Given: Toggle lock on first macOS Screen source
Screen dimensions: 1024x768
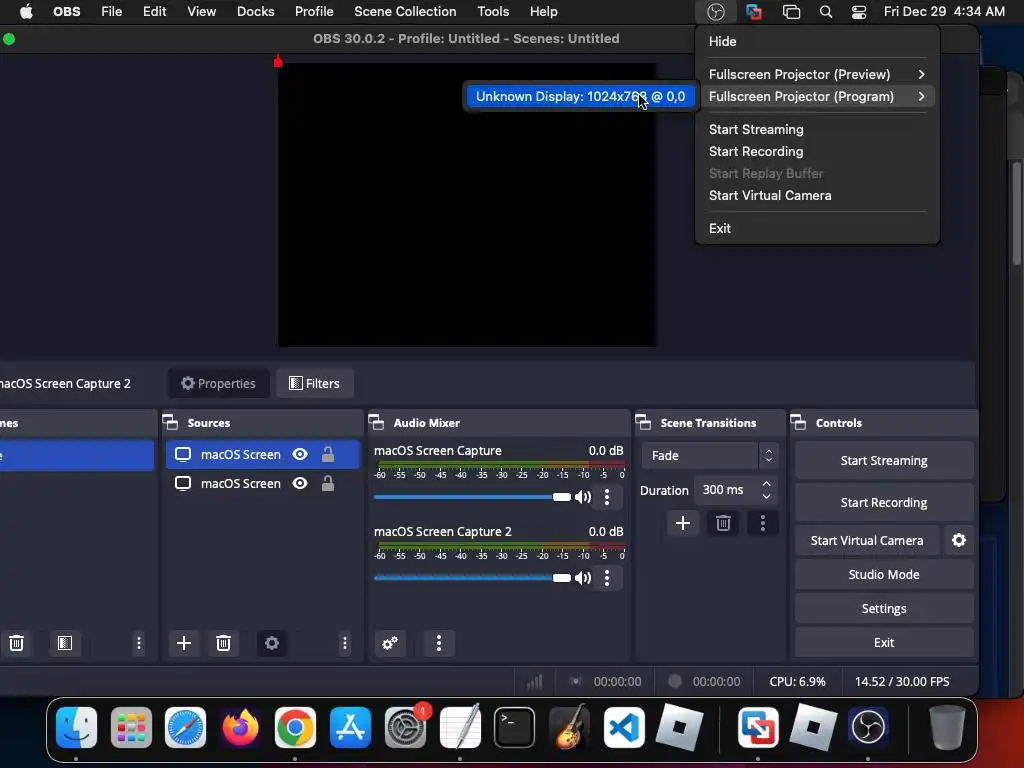Looking at the screenshot, I should click(328, 454).
